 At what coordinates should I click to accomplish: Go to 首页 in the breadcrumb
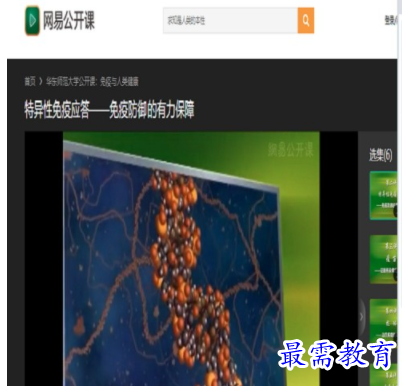pyautogui.click(x=30, y=81)
